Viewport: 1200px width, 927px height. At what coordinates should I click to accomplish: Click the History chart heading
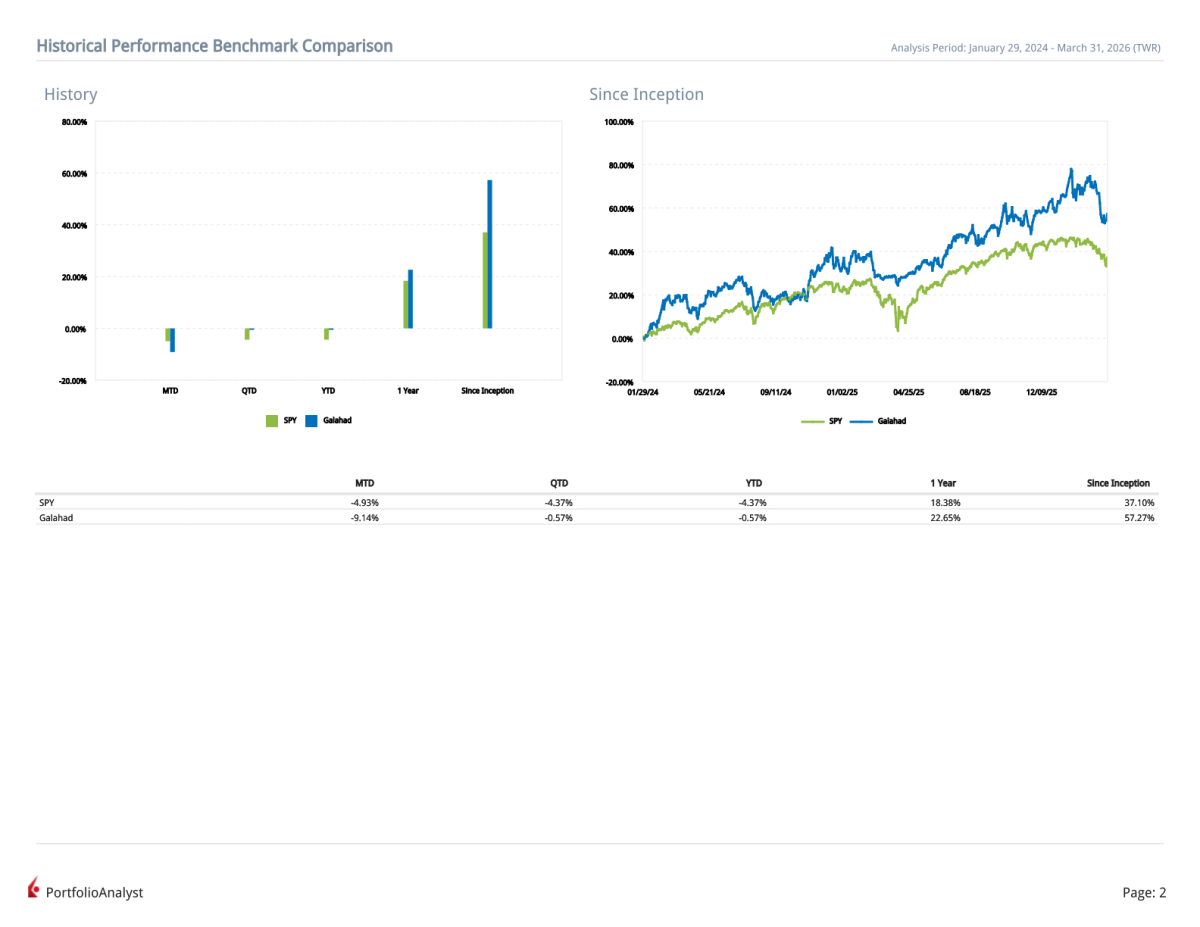70,94
